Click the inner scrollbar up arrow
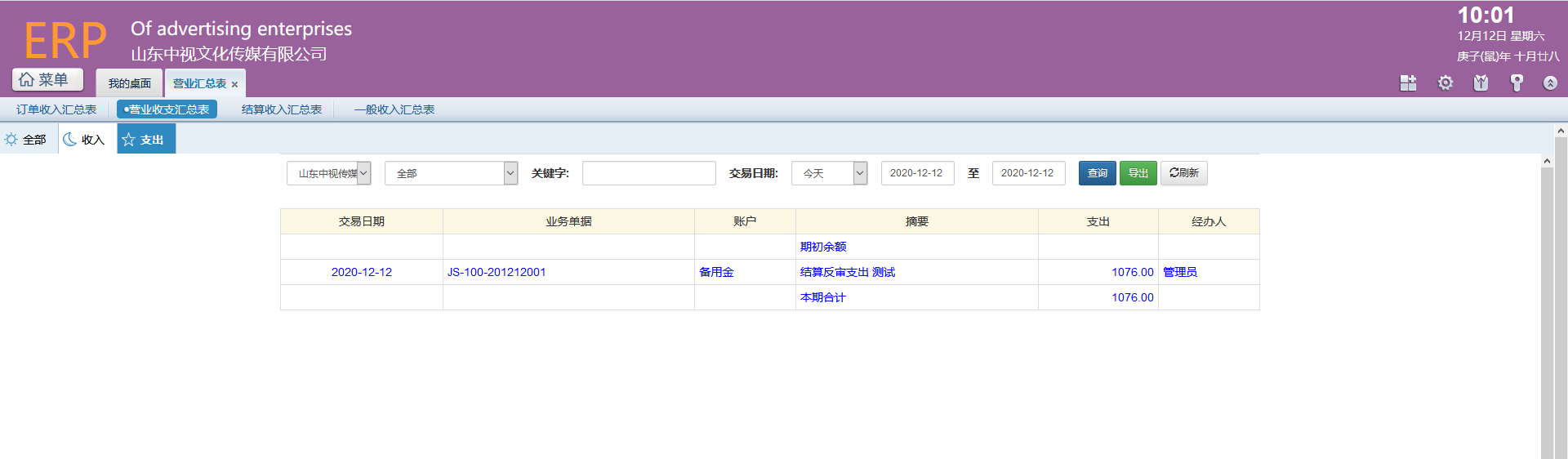 coord(1547,161)
